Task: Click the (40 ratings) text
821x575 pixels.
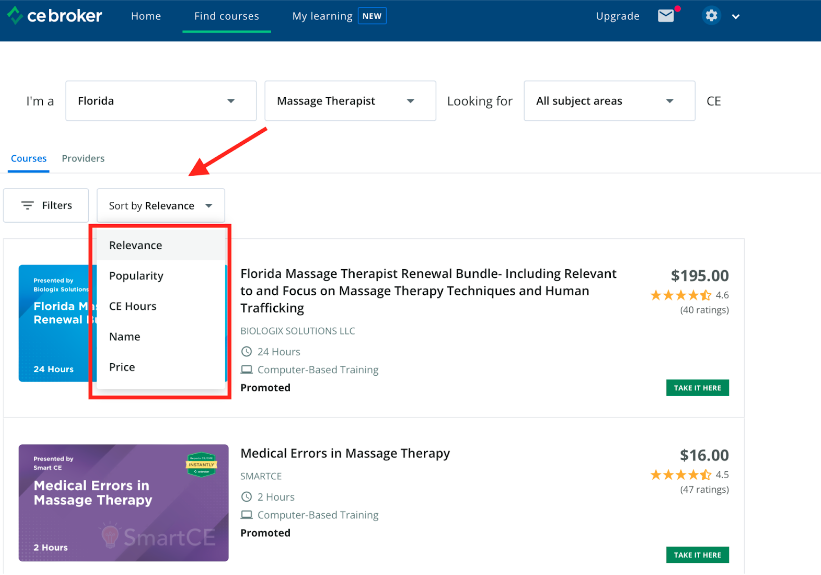Action: [x=704, y=310]
